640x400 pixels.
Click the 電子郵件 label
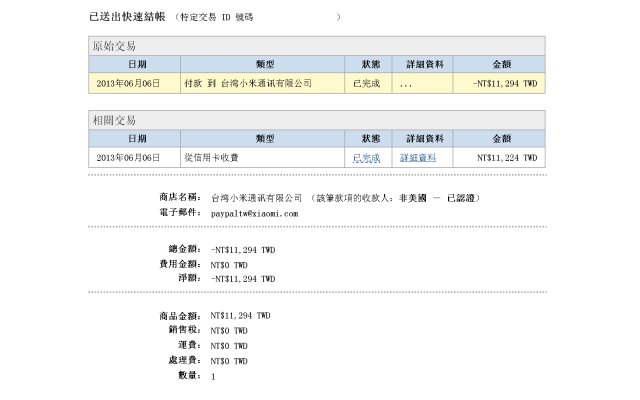pyautogui.click(x=180, y=213)
